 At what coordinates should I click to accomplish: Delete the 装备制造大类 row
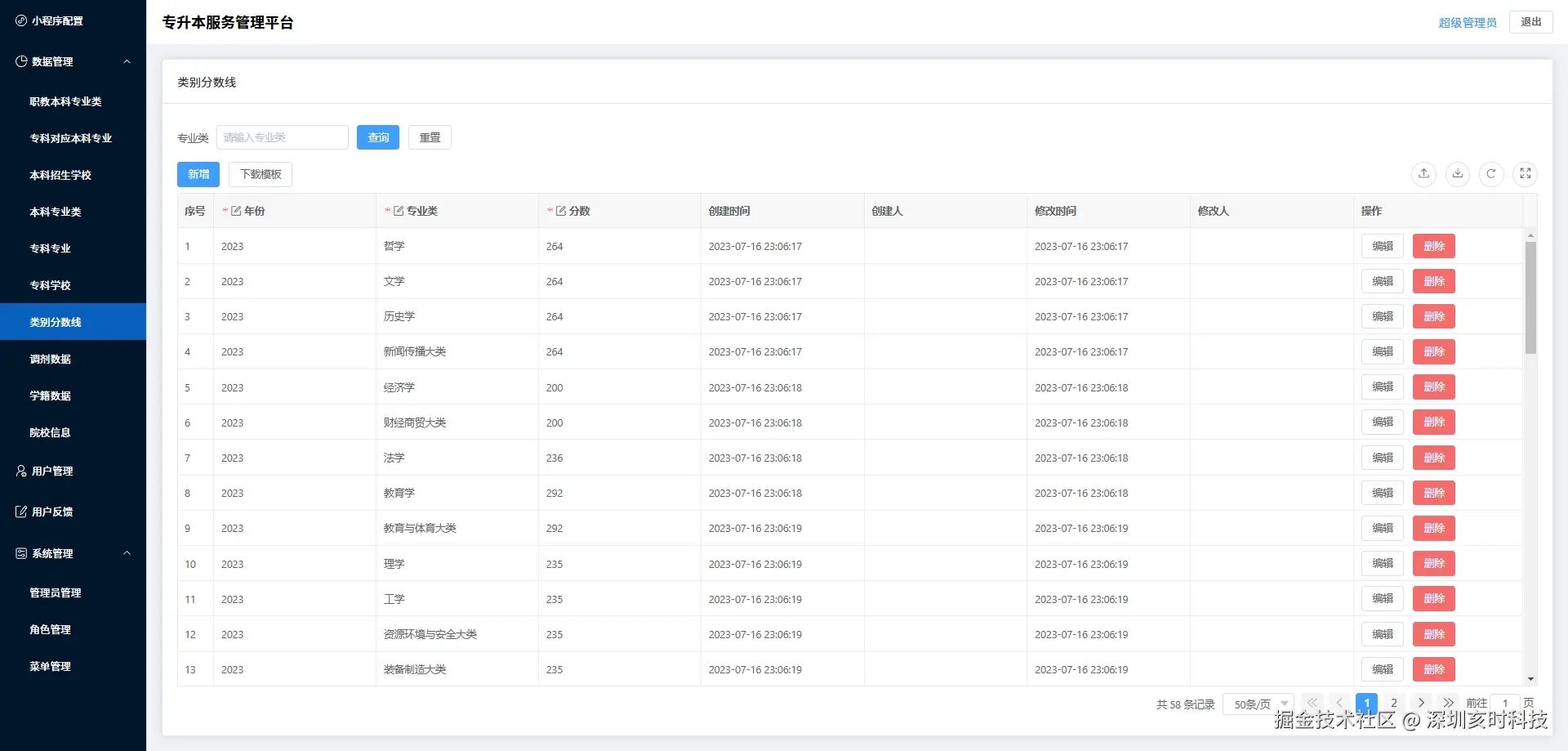pos(1434,669)
